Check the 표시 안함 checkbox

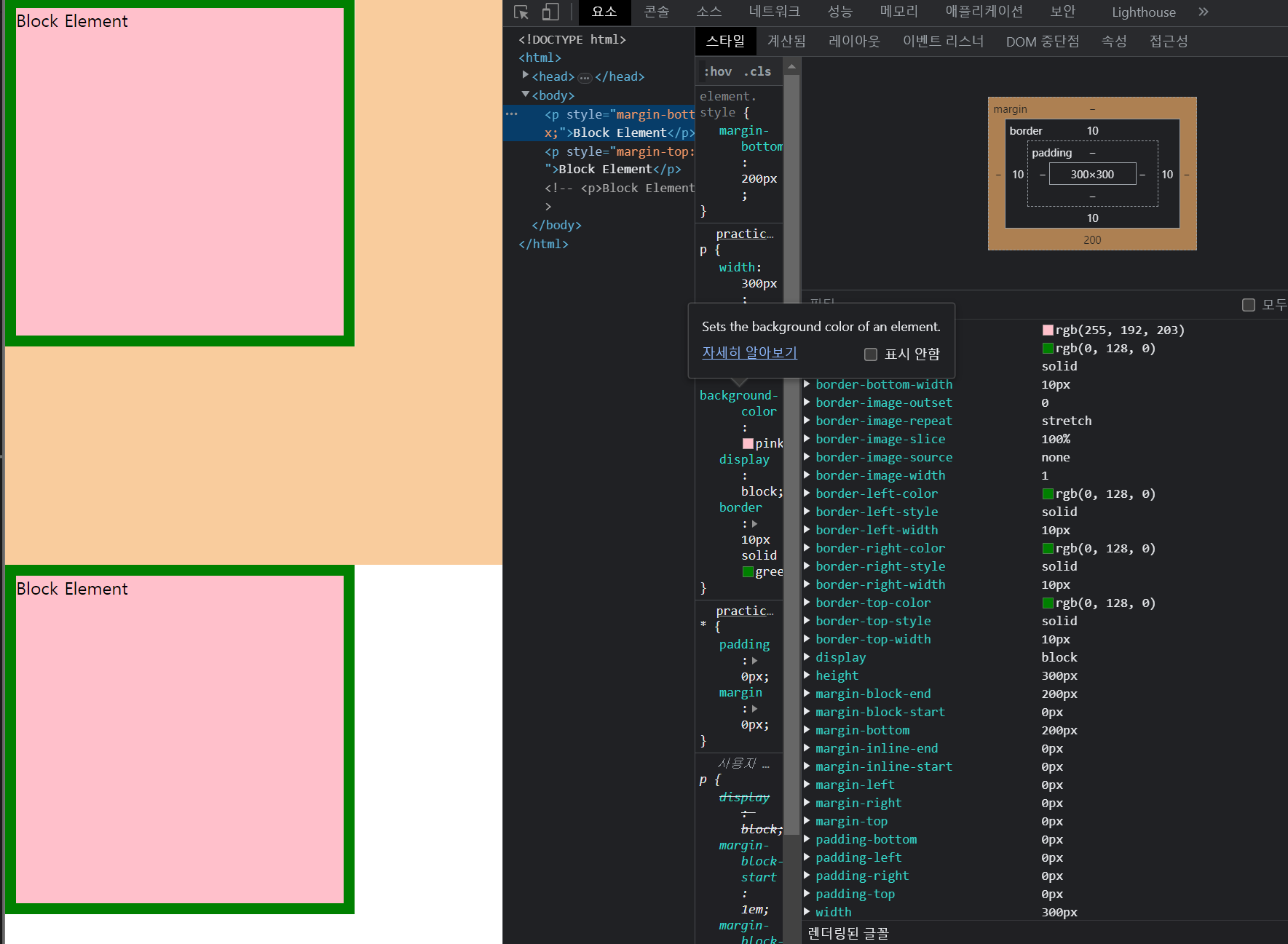pyautogui.click(x=871, y=354)
